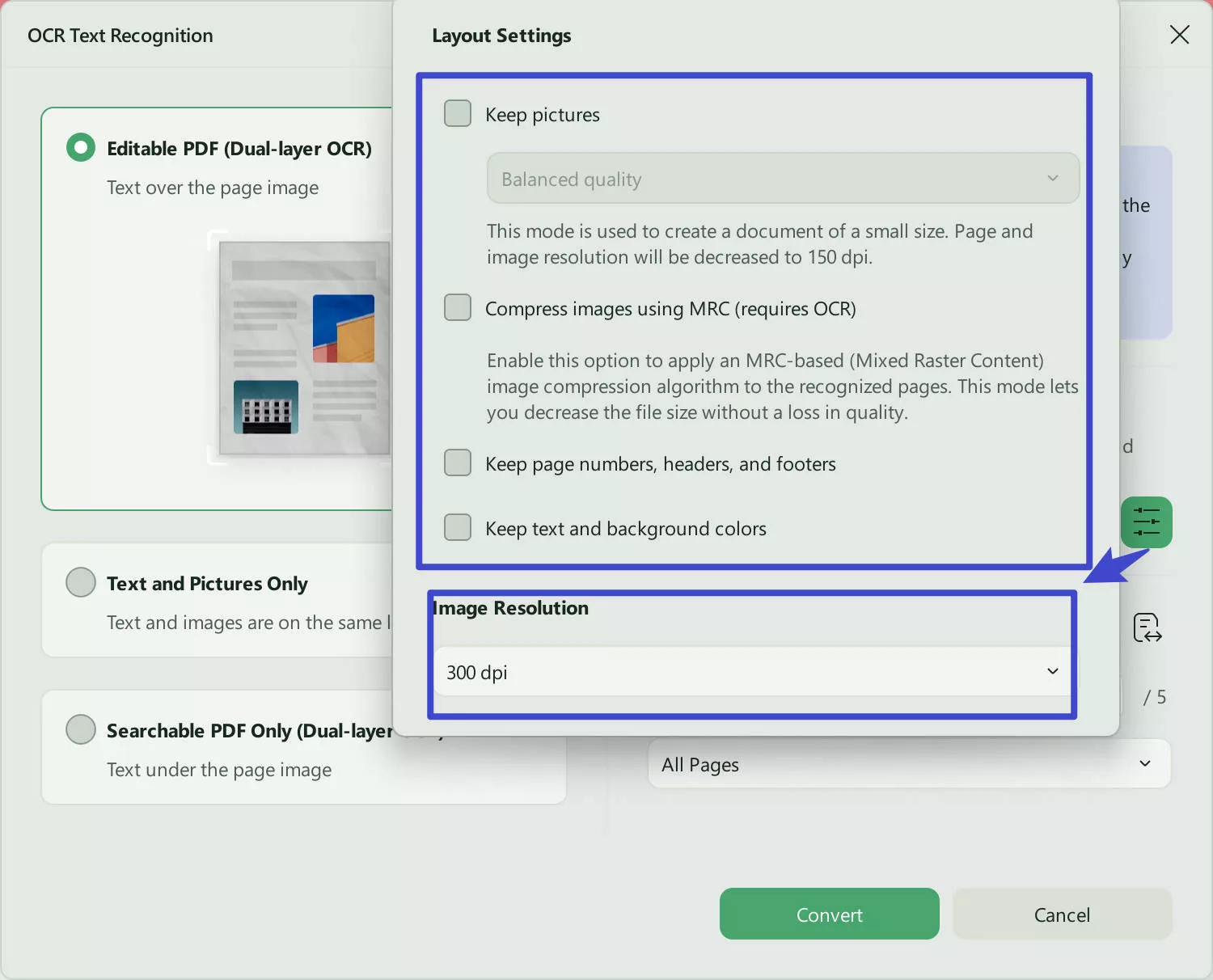This screenshot has width=1213, height=980.
Task: Select Editable PDF (Dual-layer OCR) mode
Action: (x=80, y=147)
